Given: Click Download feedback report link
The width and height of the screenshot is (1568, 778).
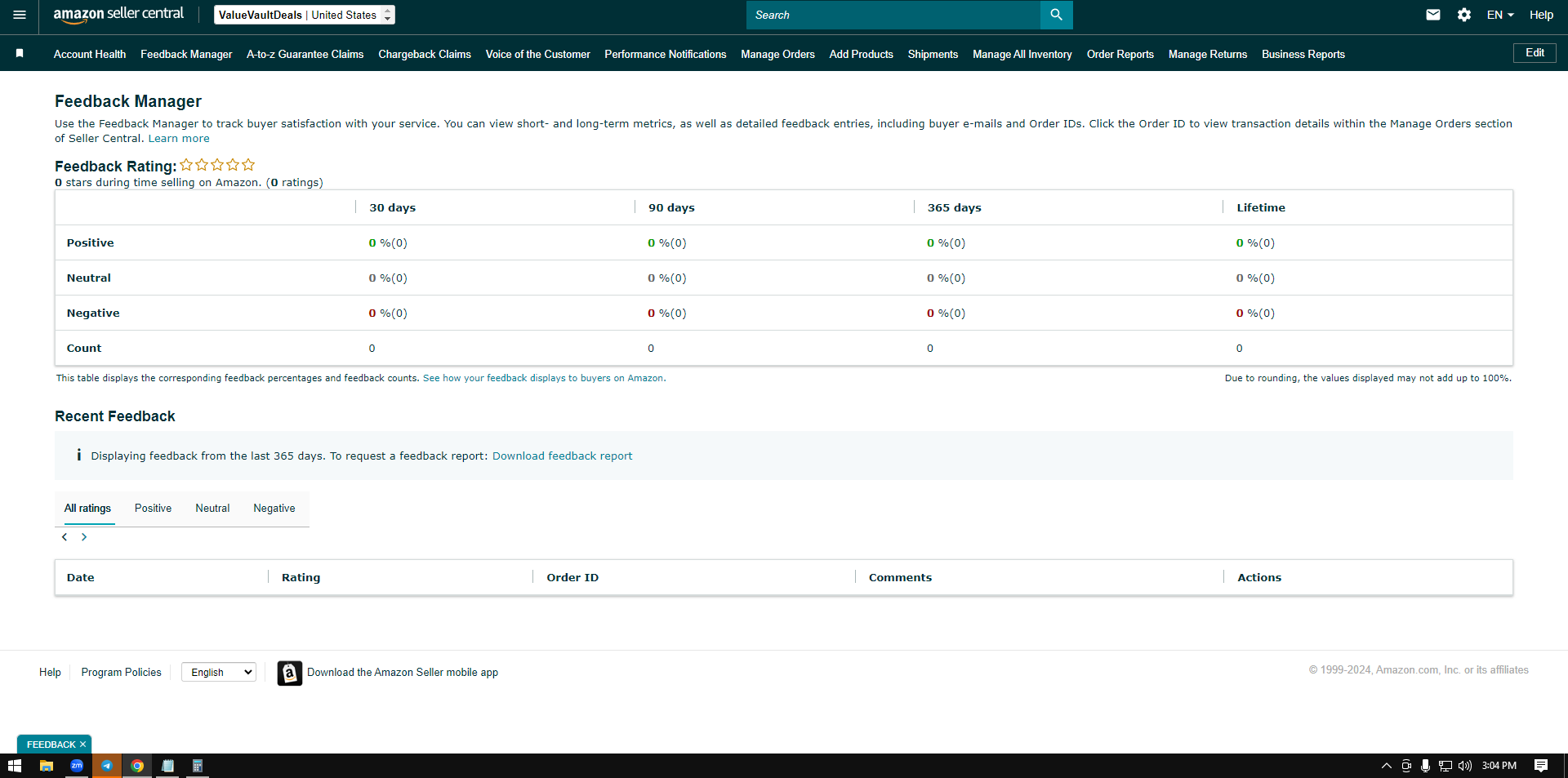Looking at the screenshot, I should [x=562, y=456].
